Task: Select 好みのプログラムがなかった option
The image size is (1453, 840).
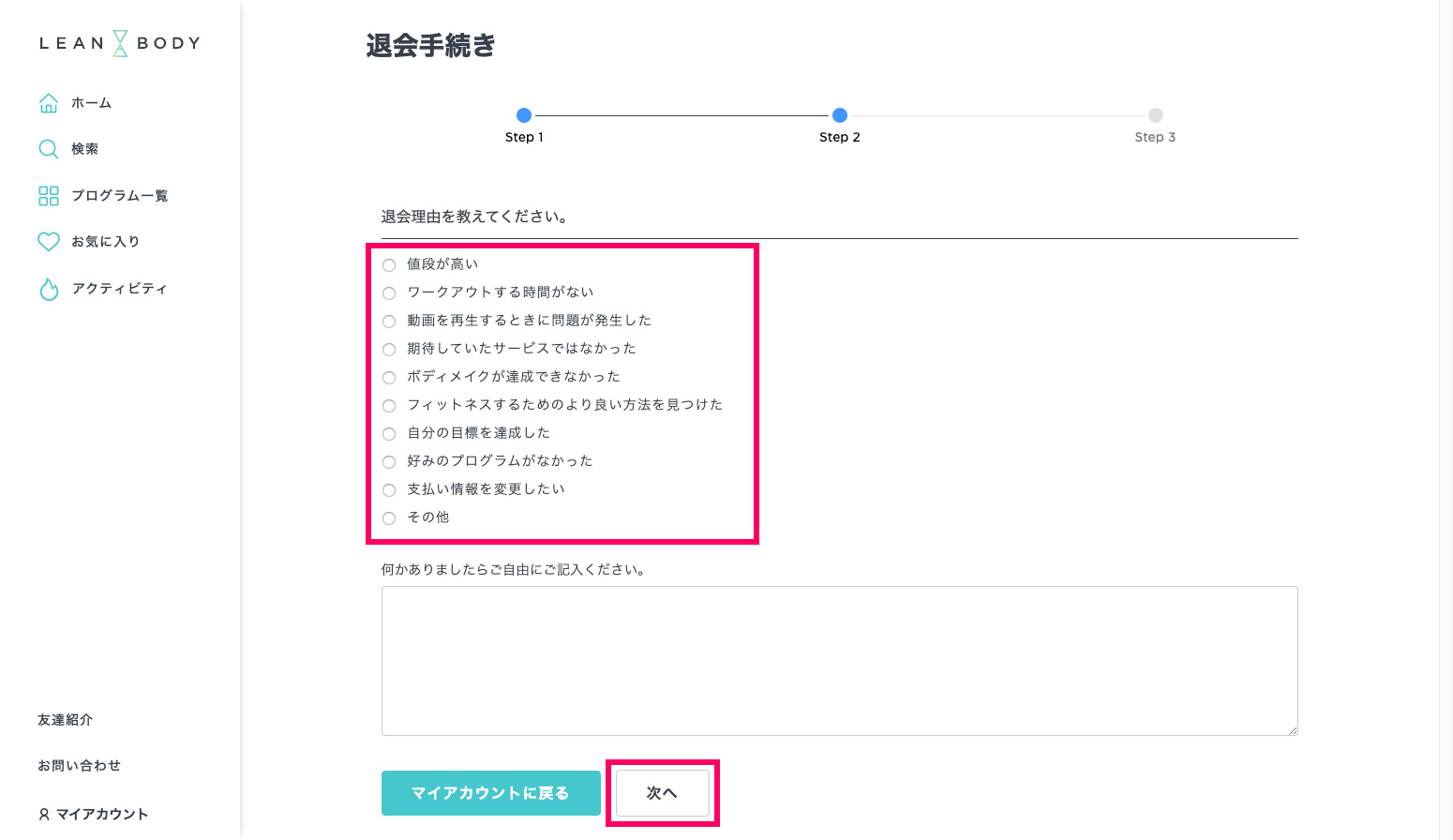Action: [389, 462]
